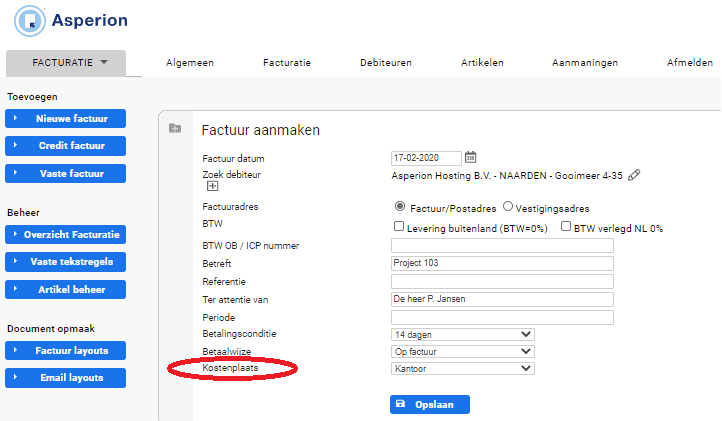Open Factuur layouts
Image resolution: width=722 pixels, height=421 pixels.
pos(65,351)
